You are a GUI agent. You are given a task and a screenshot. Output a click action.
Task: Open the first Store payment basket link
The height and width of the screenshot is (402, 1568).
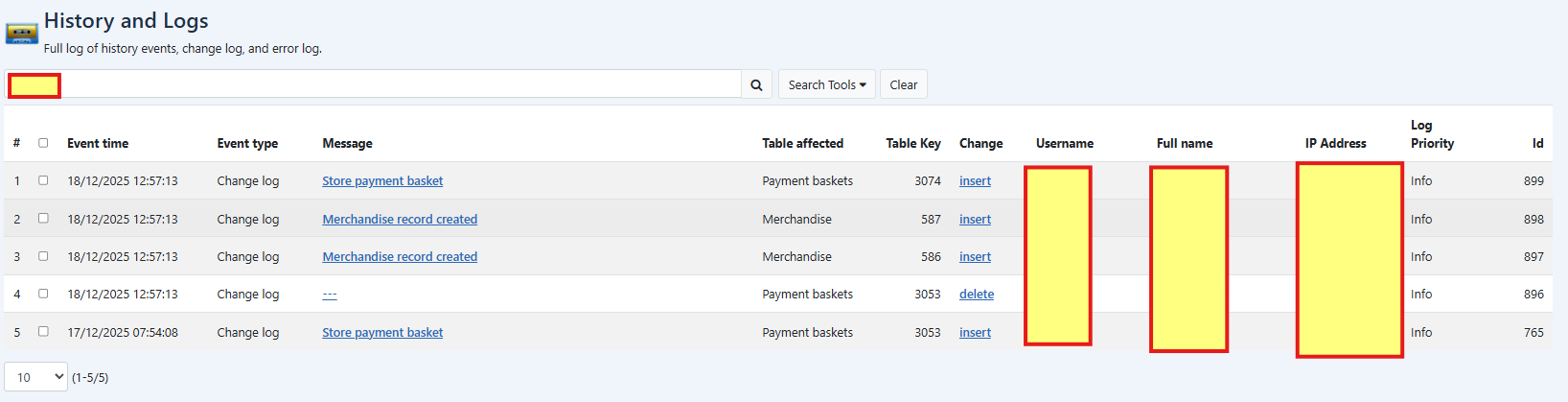(382, 181)
